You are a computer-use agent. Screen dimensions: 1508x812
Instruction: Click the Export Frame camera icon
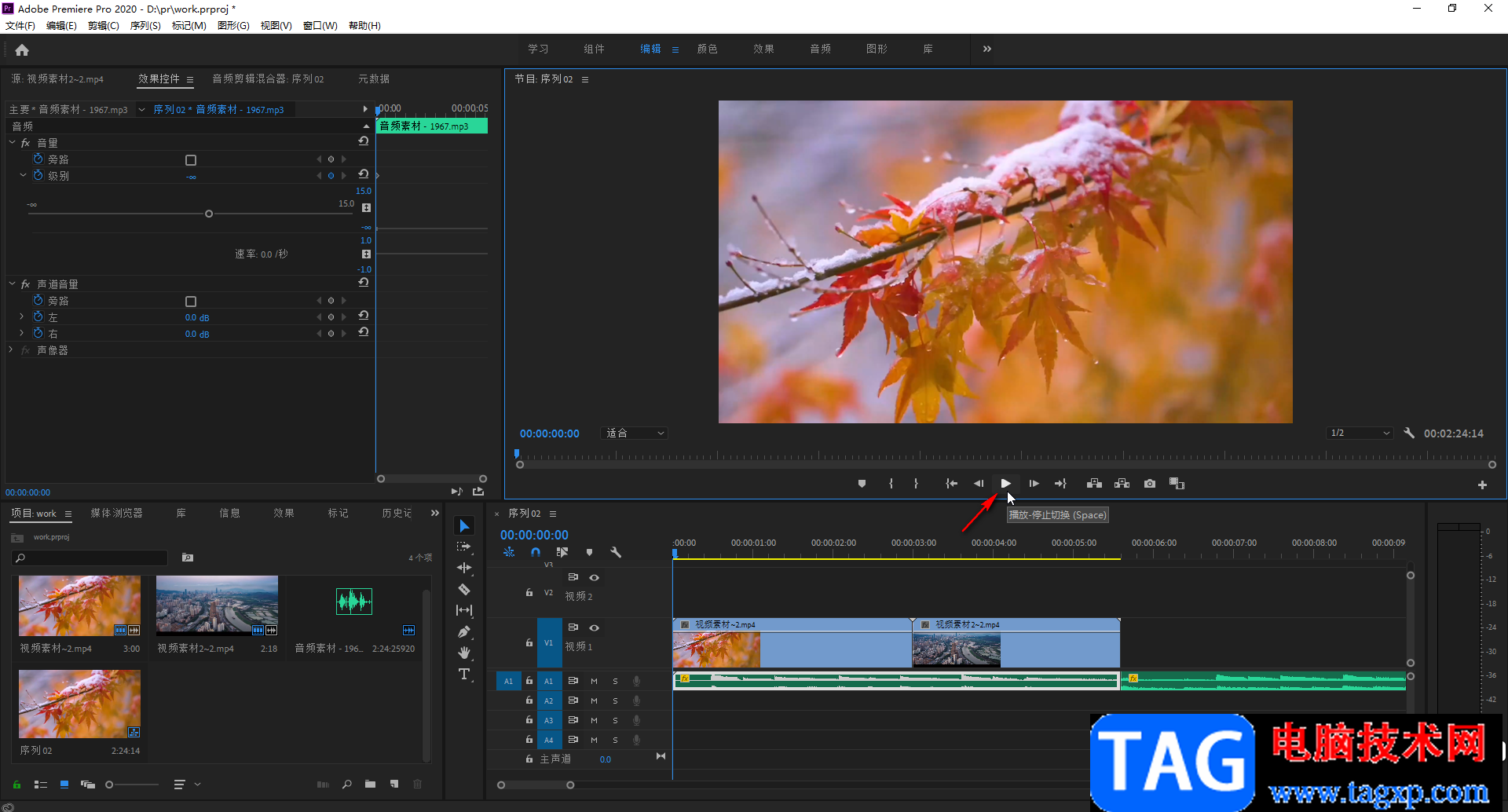1150,484
